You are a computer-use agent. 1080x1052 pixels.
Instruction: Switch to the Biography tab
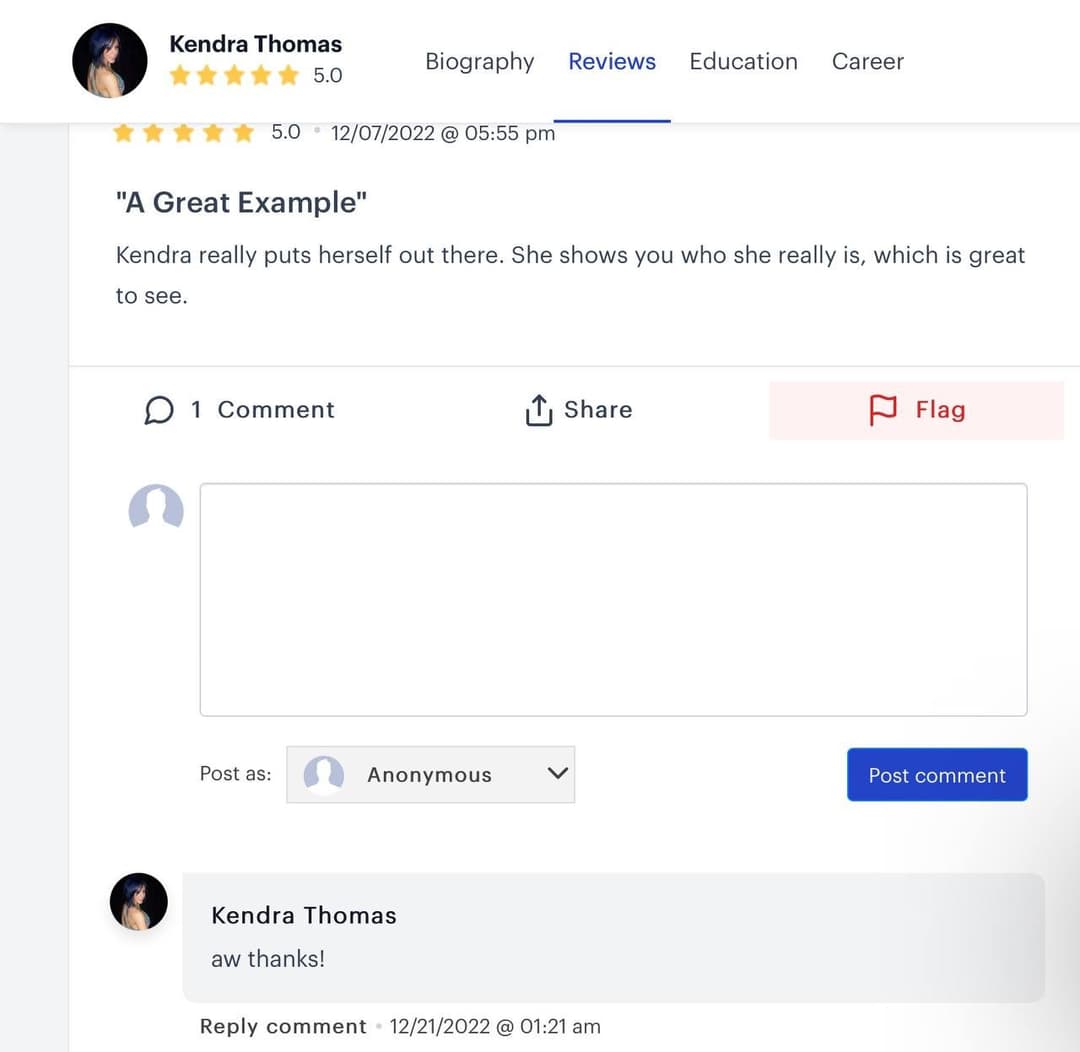pos(479,61)
